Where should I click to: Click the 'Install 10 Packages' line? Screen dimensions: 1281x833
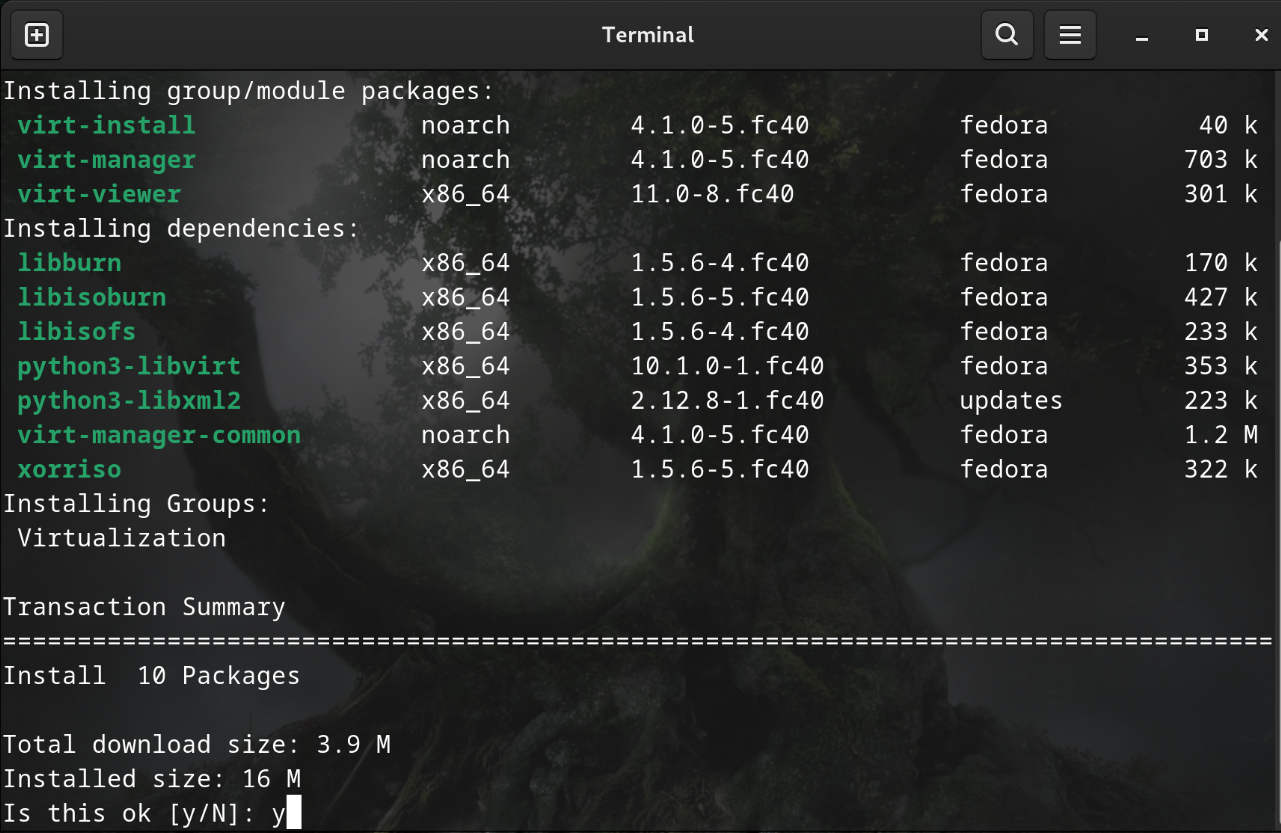[151, 676]
